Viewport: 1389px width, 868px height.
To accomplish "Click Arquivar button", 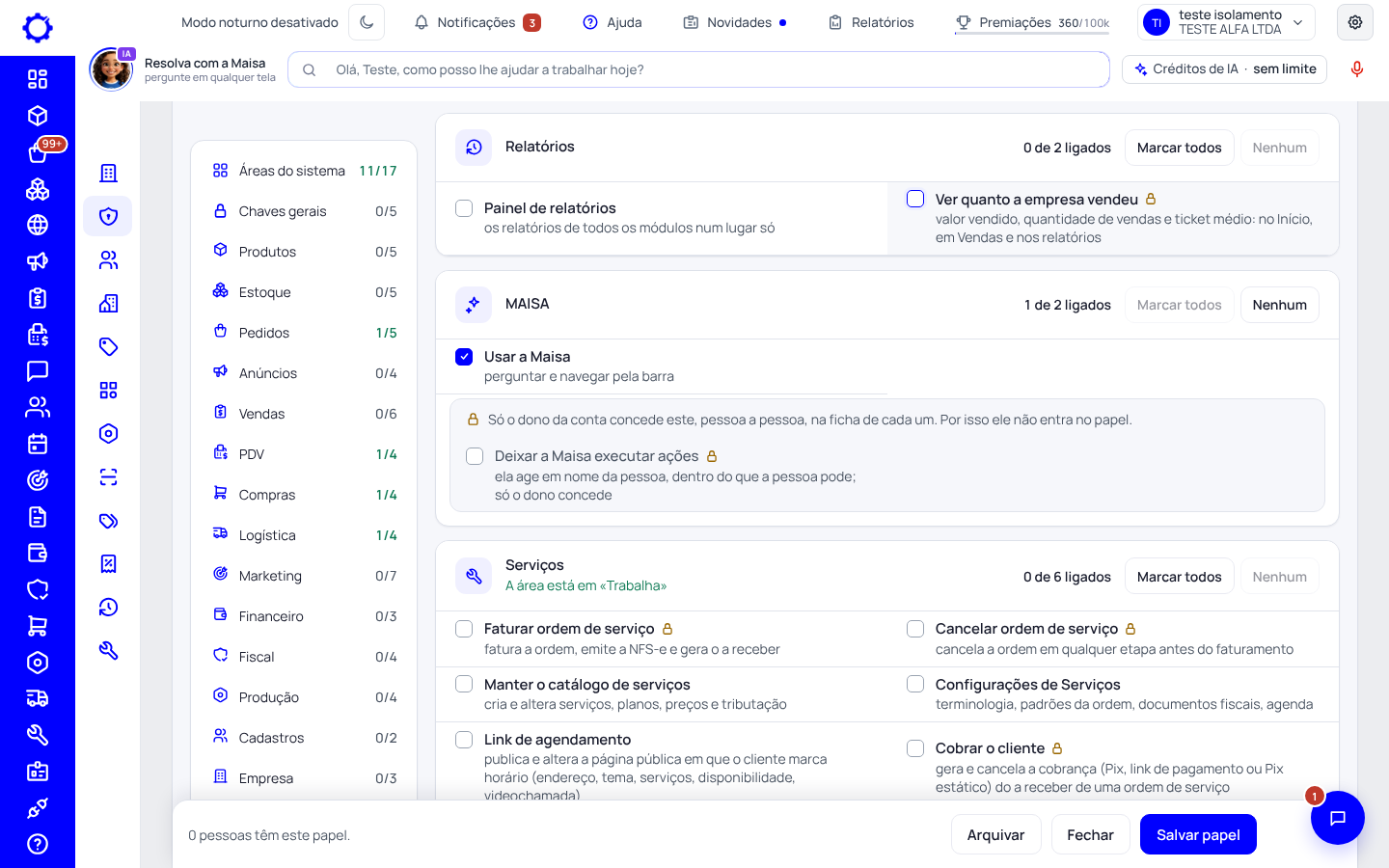I will pos(995,834).
